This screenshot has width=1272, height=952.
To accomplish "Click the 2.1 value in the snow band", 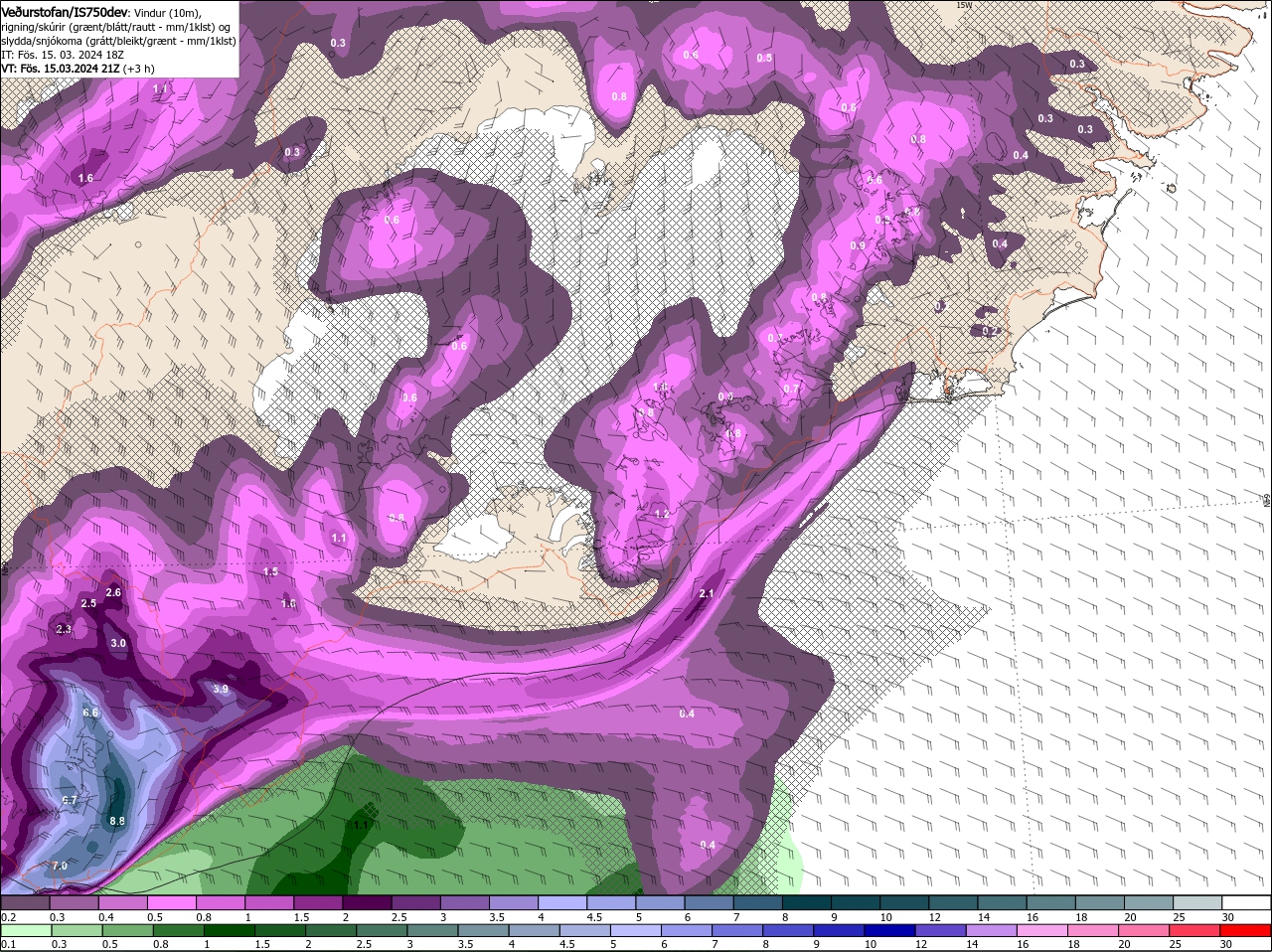I will click(x=707, y=593).
